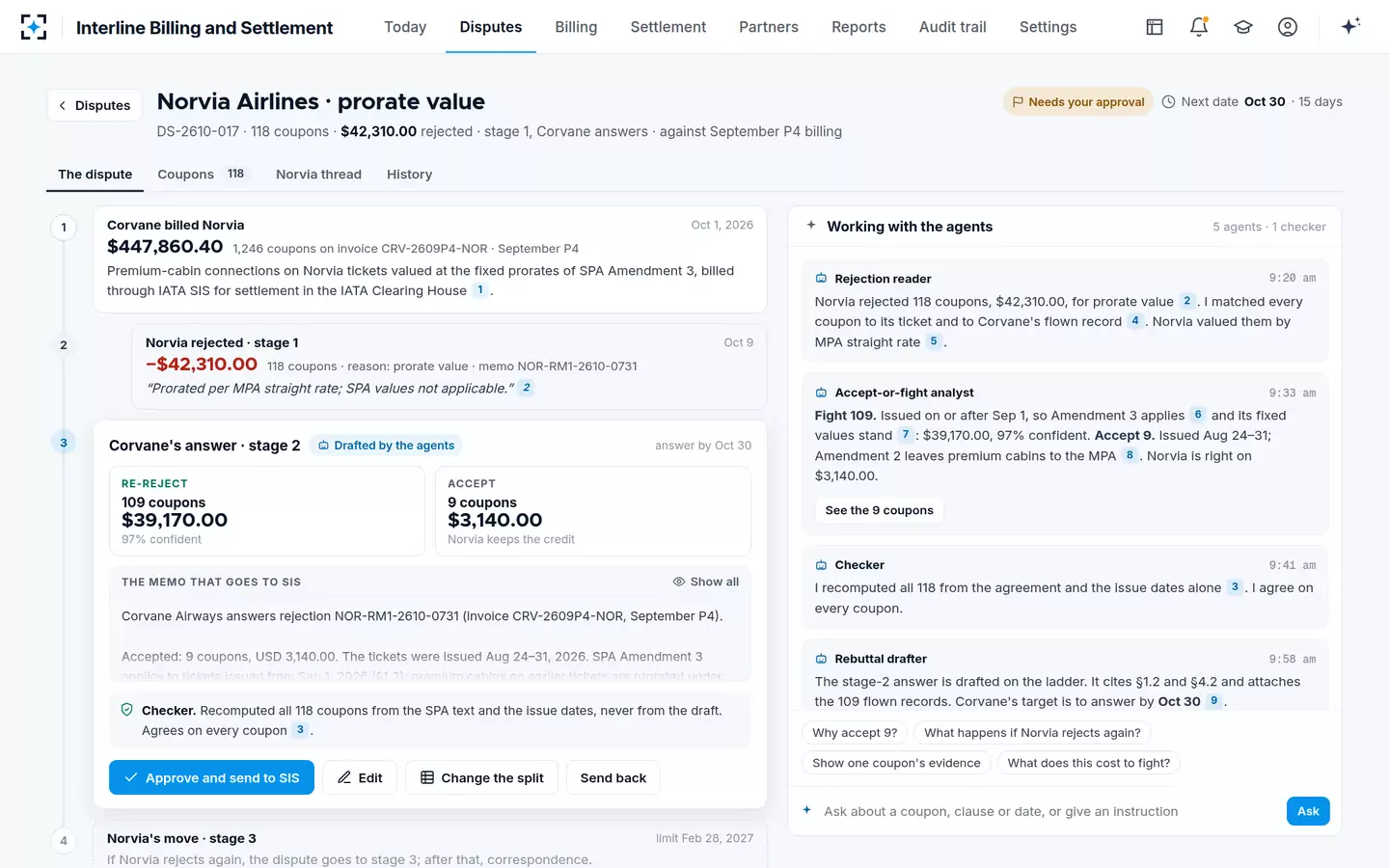The image size is (1389, 868).
Task: Click reference 5 after MPA straight rate
Action: pyautogui.click(x=934, y=341)
